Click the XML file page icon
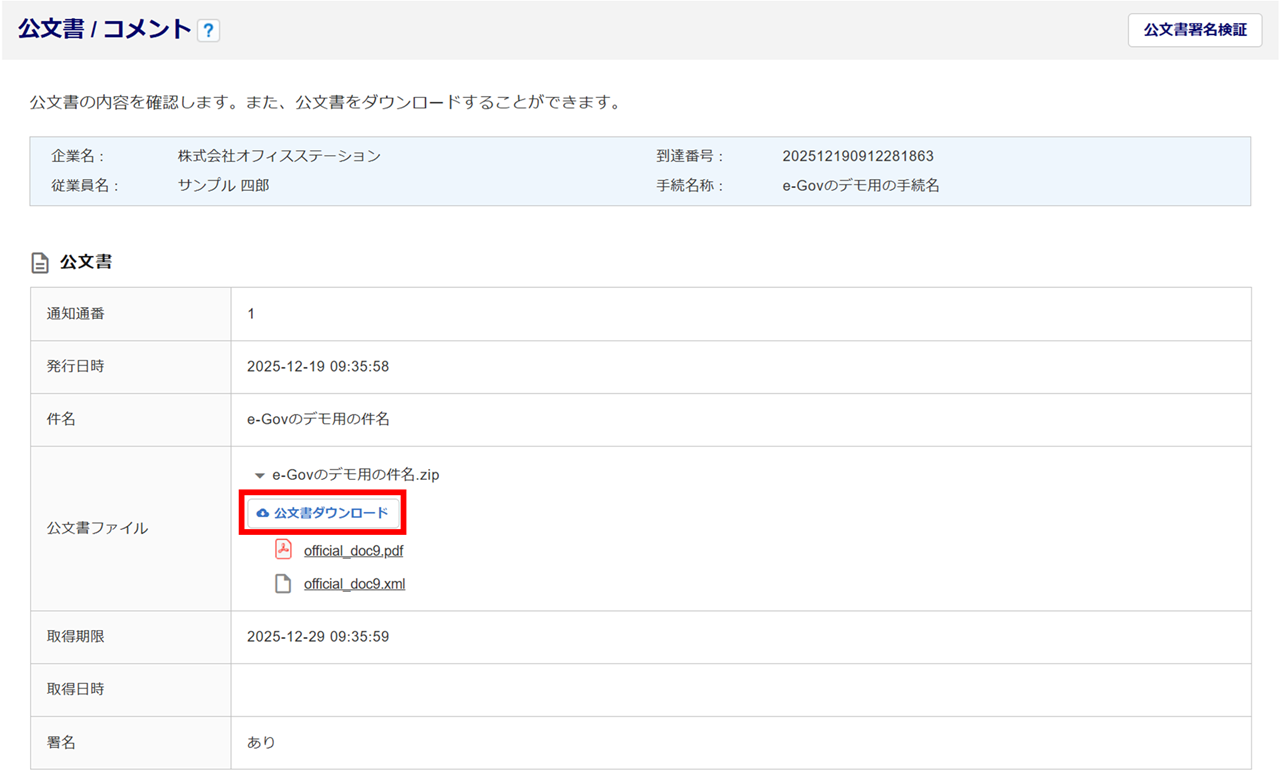The height and width of the screenshot is (778, 1280). (284, 584)
